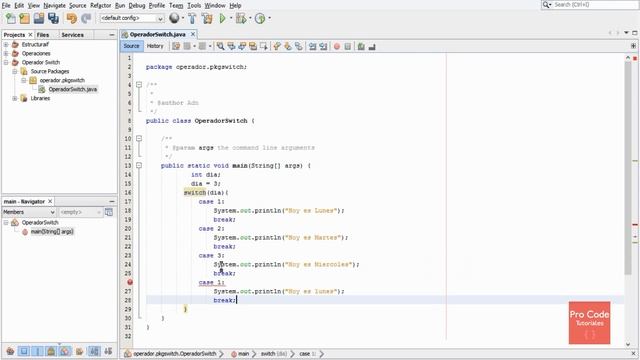Toggle Show Inherited Members in Navigator footer
The height and width of the screenshot is (360, 640).
tap(10, 351)
